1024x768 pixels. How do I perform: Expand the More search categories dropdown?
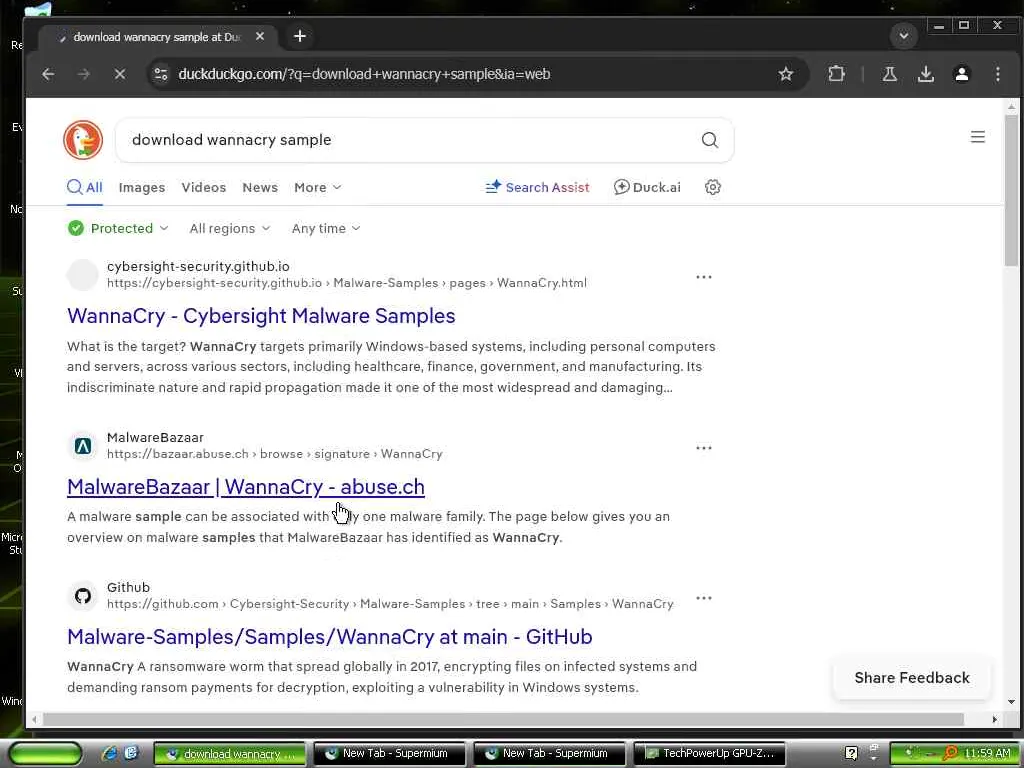click(317, 187)
